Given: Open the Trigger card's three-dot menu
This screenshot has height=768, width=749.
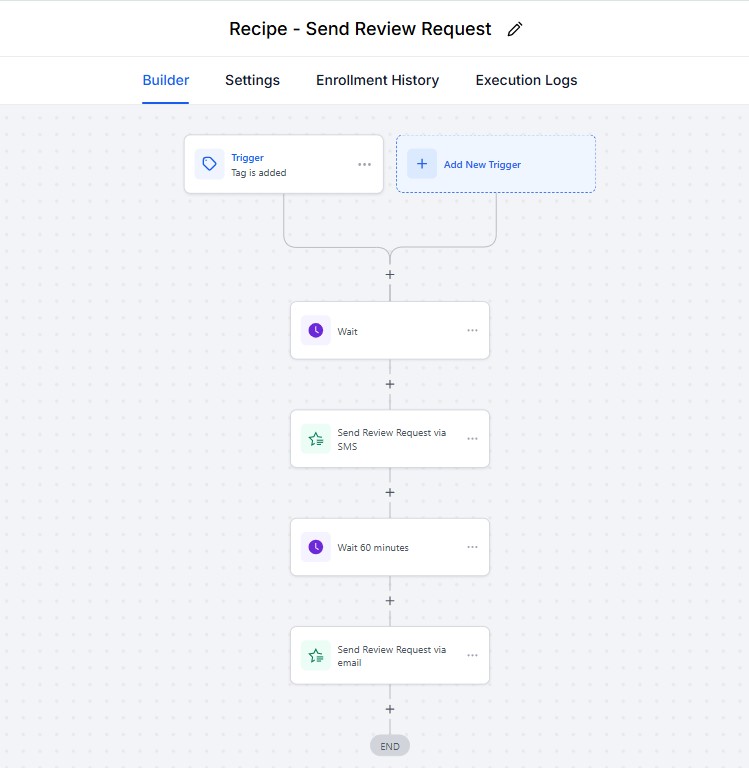Looking at the screenshot, I should tap(364, 164).
